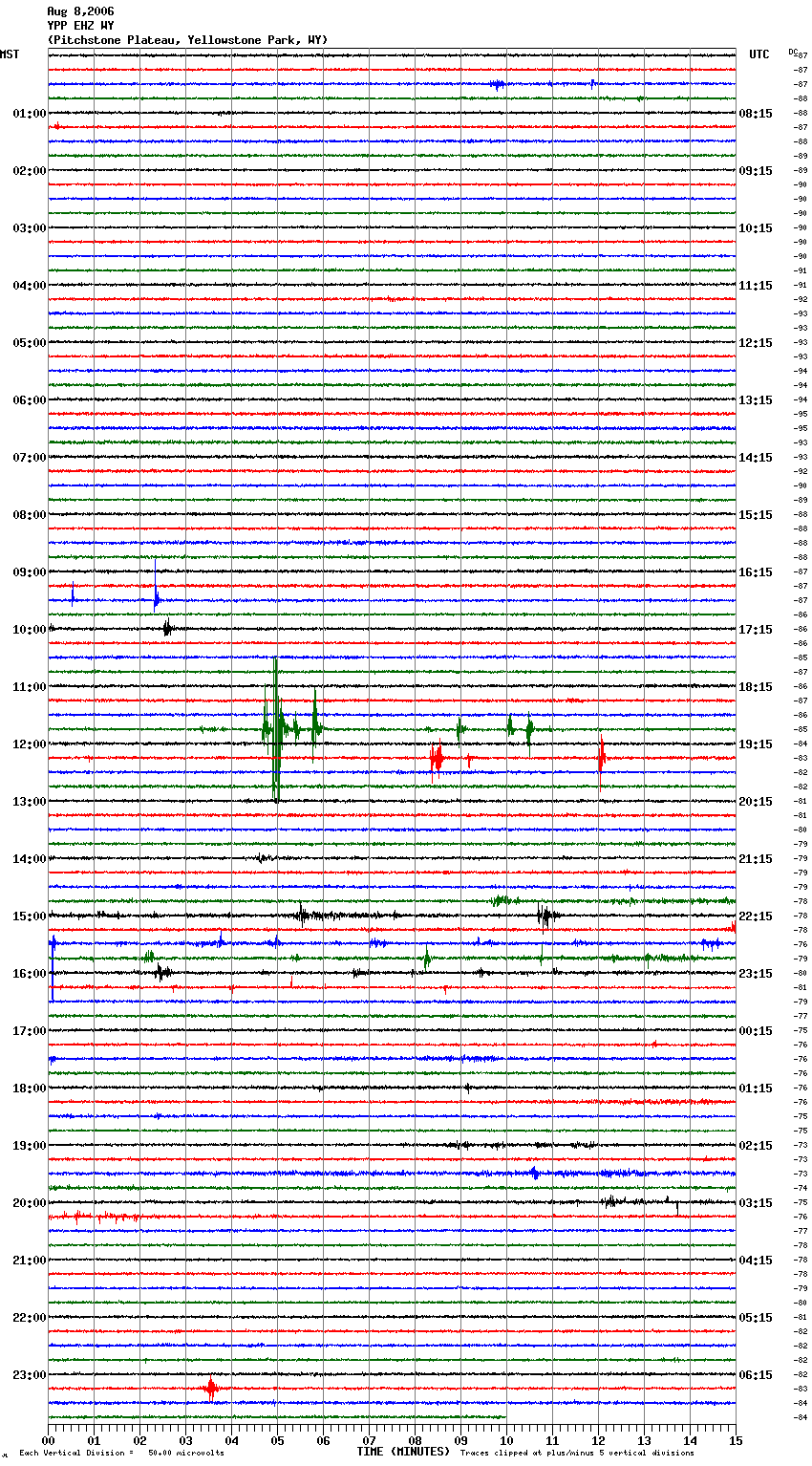Click the '10:15' UTC time label
The image size is (812, 1466).
(x=756, y=228)
